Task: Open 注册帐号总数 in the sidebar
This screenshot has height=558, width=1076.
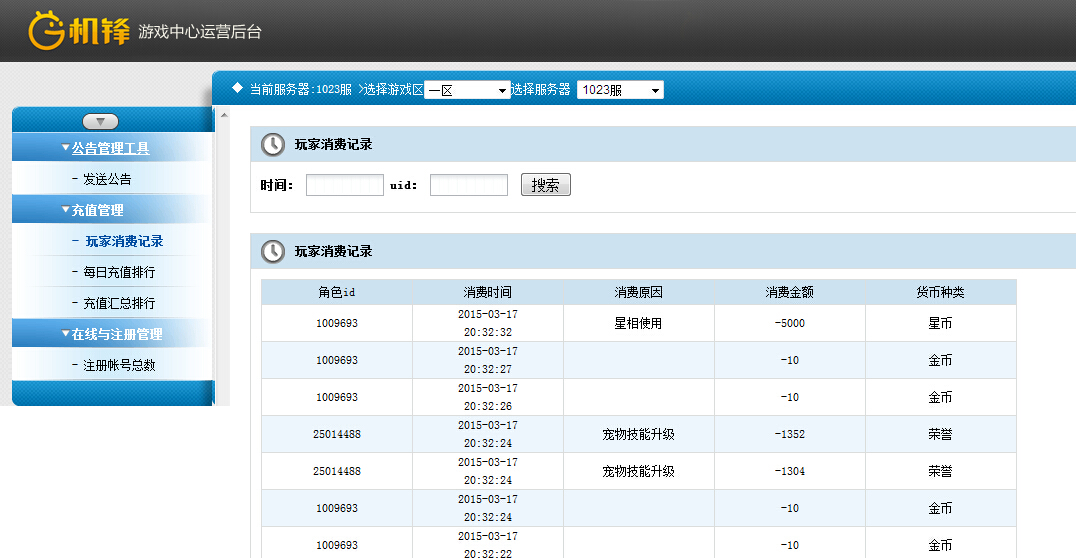Action: [x=119, y=365]
